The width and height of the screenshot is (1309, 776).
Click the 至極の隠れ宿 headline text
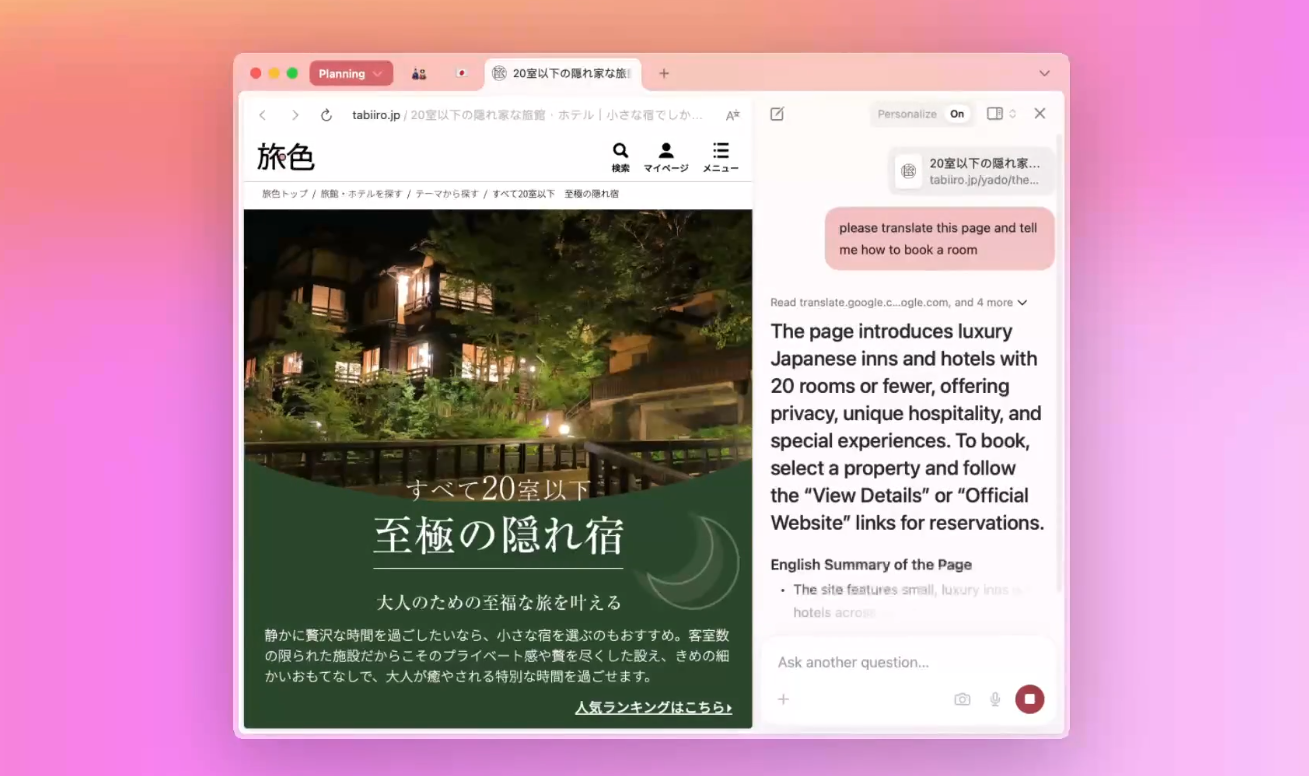coord(498,536)
